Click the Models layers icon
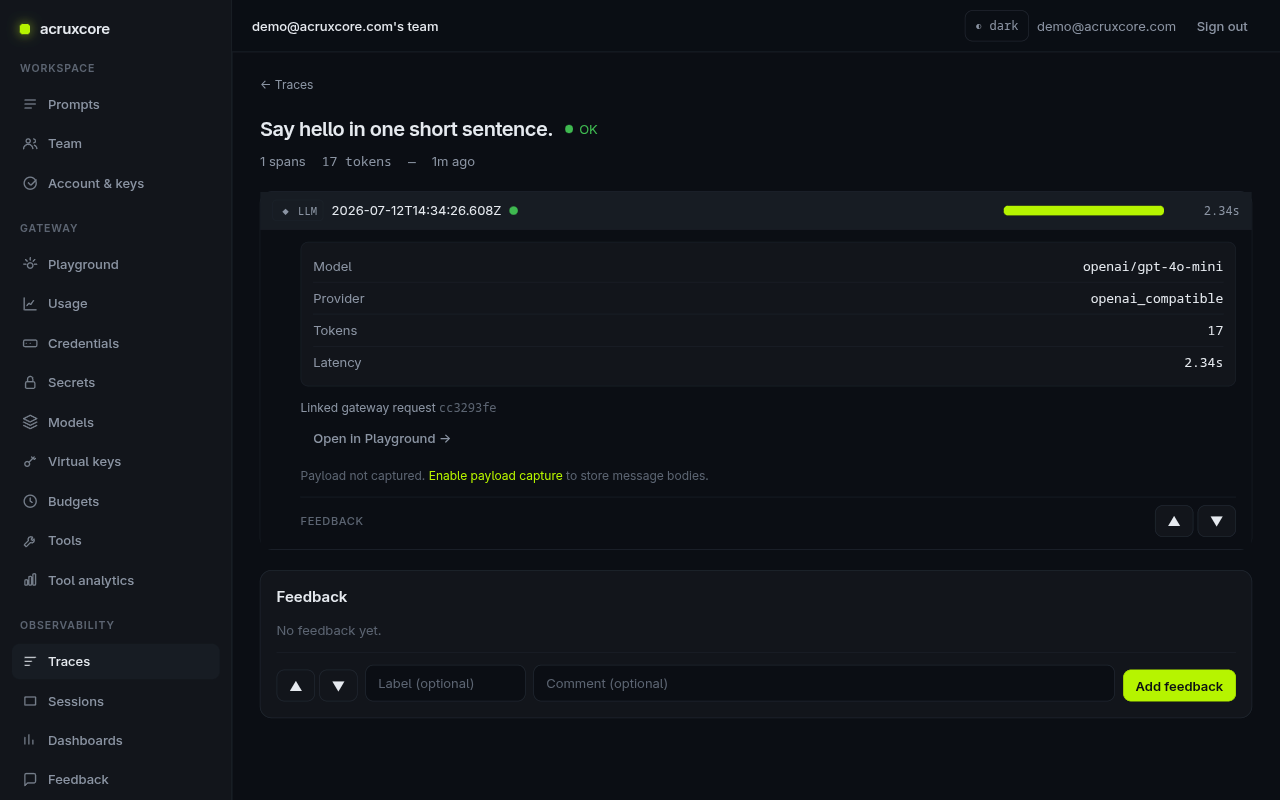 (30, 422)
